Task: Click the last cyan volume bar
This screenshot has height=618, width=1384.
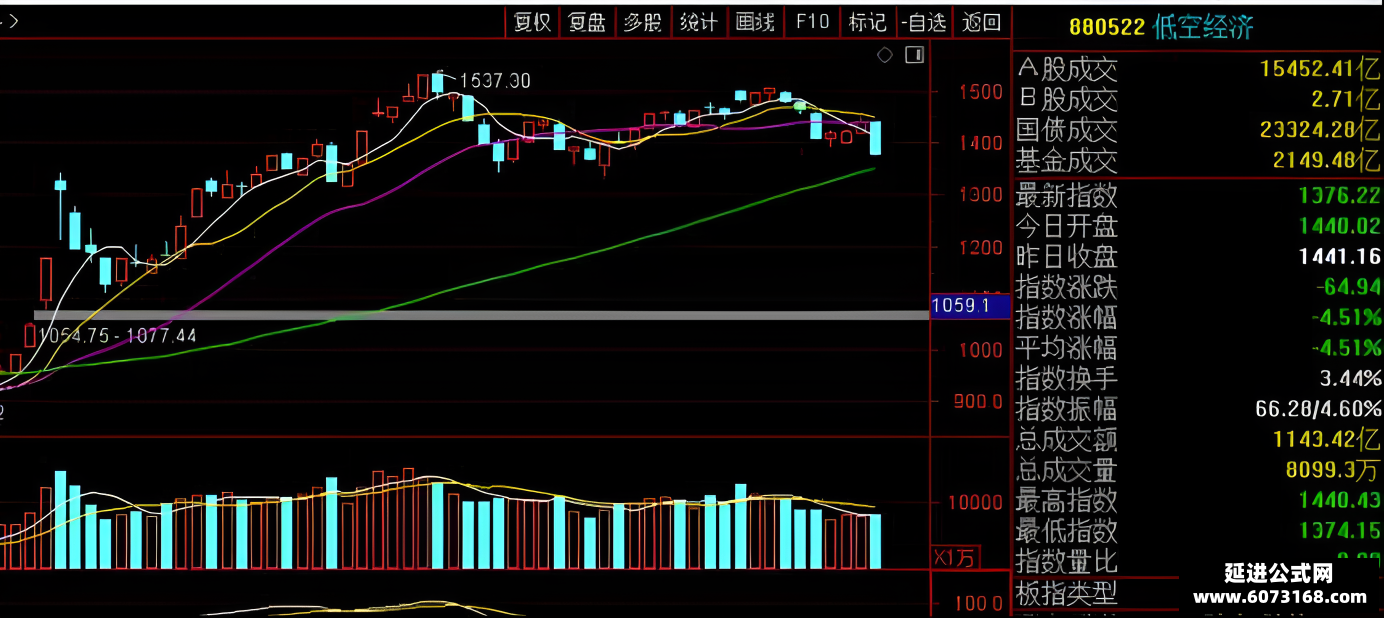Action: pos(875,541)
